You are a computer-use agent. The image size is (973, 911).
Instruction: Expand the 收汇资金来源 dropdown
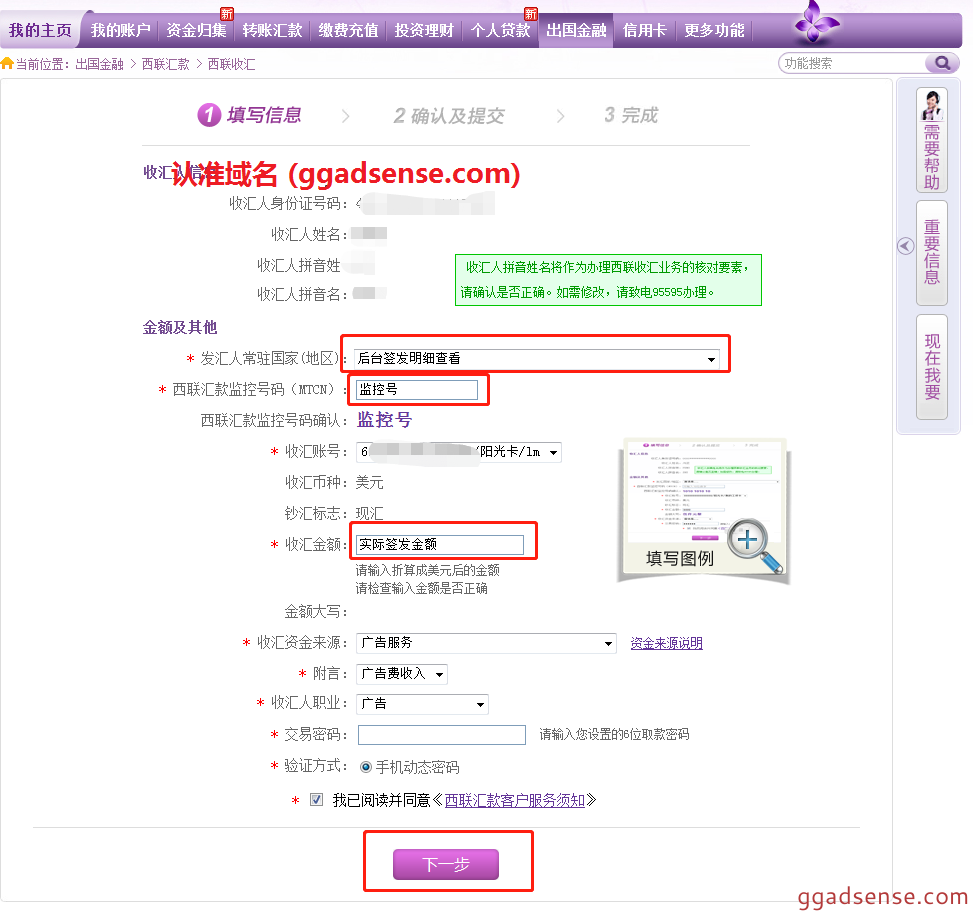607,643
